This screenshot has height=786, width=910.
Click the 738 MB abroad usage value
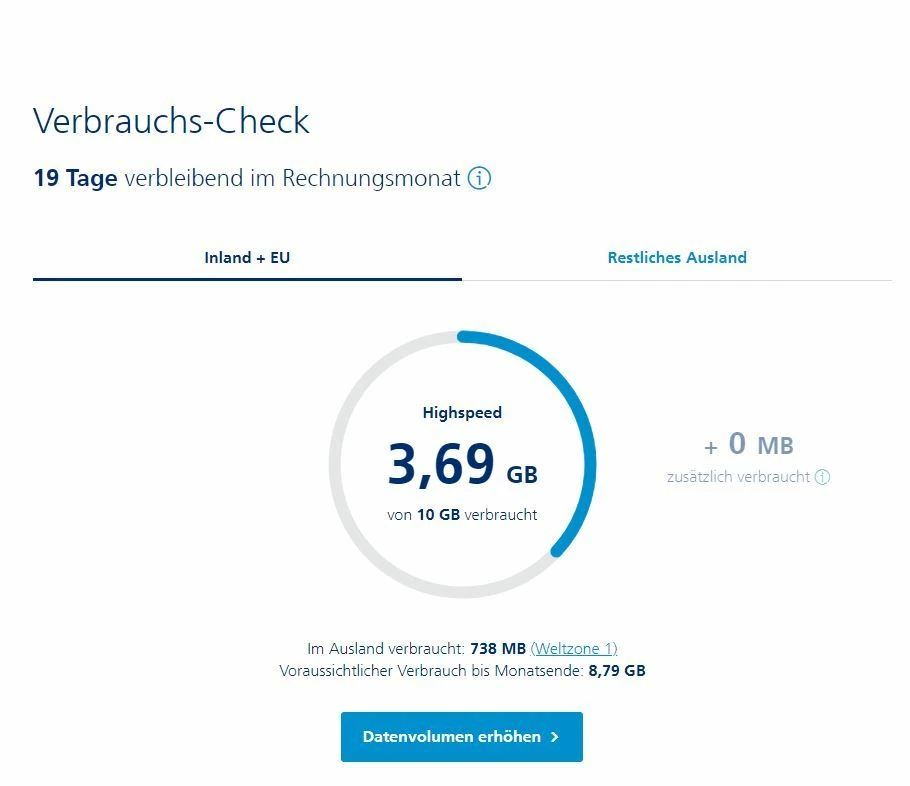(x=505, y=648)
